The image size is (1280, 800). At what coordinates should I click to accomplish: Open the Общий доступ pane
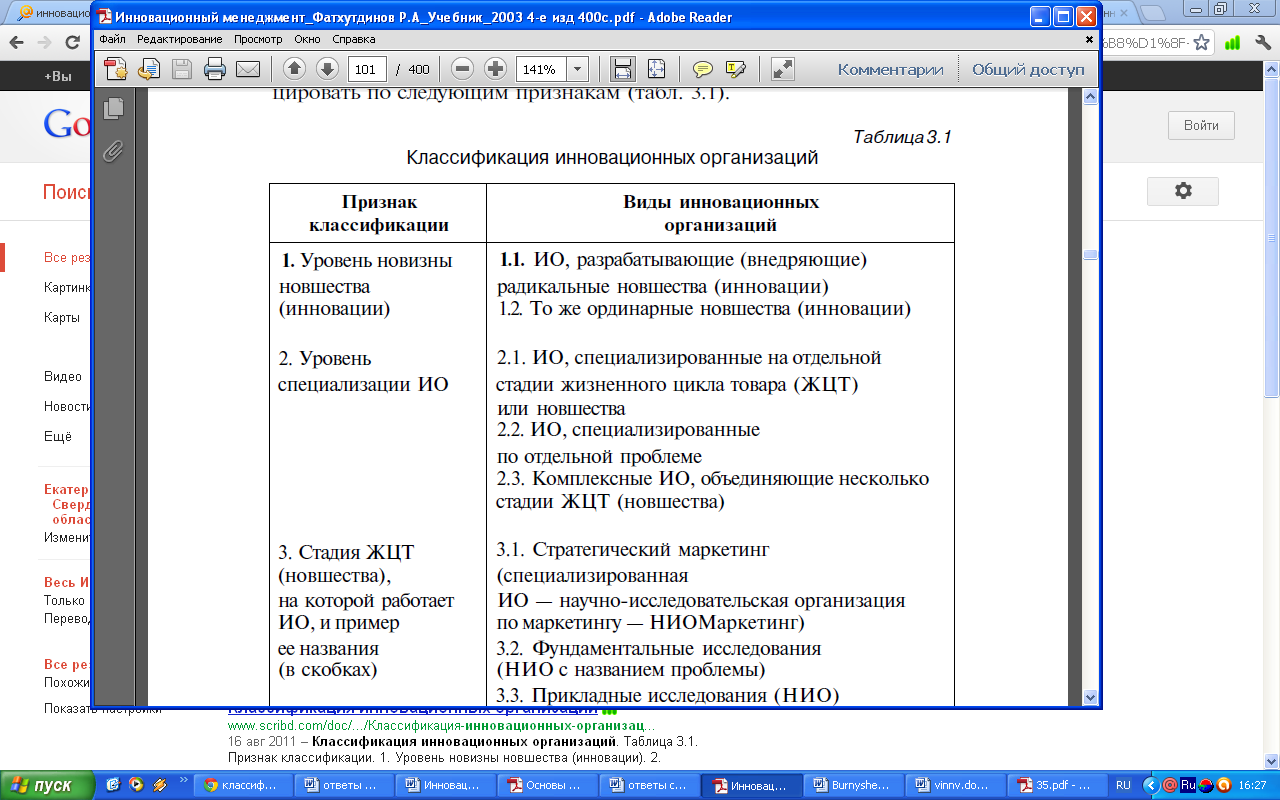(1028, 69)
